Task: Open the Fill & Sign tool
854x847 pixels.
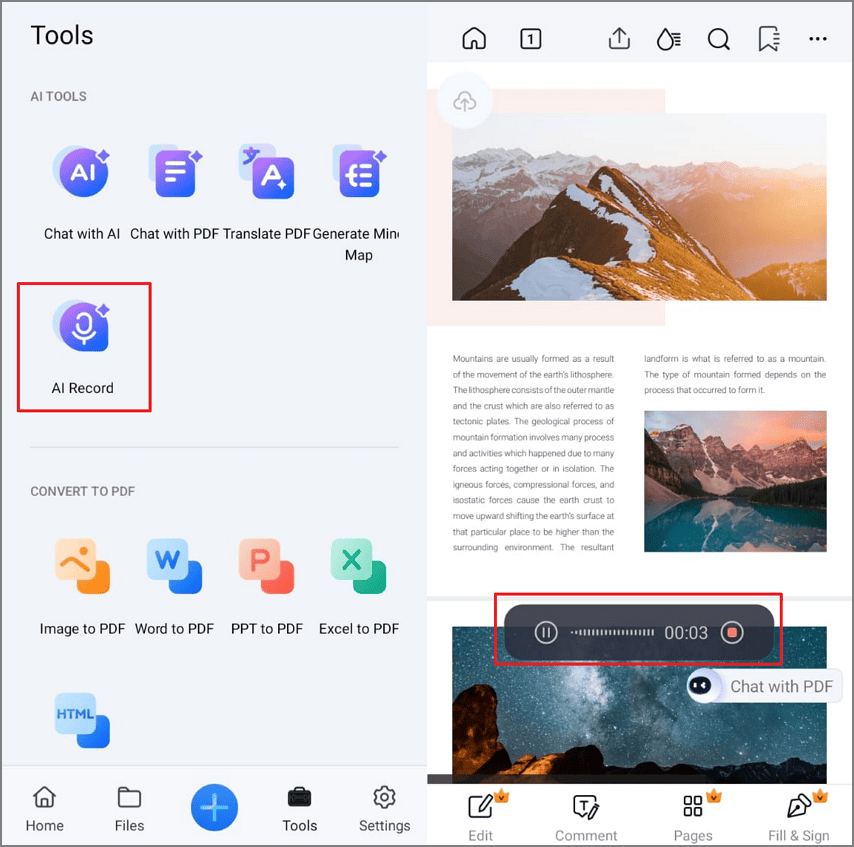Action: [x=799, y=817]
